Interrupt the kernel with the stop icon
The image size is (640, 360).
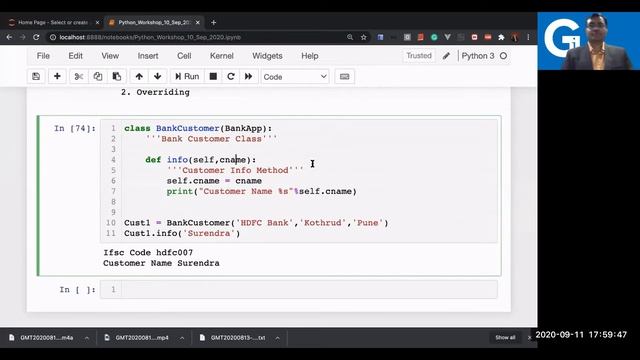pos(213,76)
